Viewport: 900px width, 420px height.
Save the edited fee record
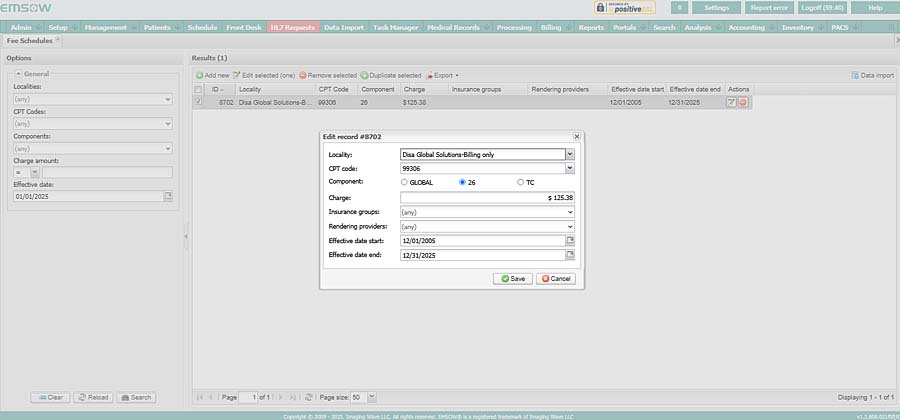click(513, 278)
